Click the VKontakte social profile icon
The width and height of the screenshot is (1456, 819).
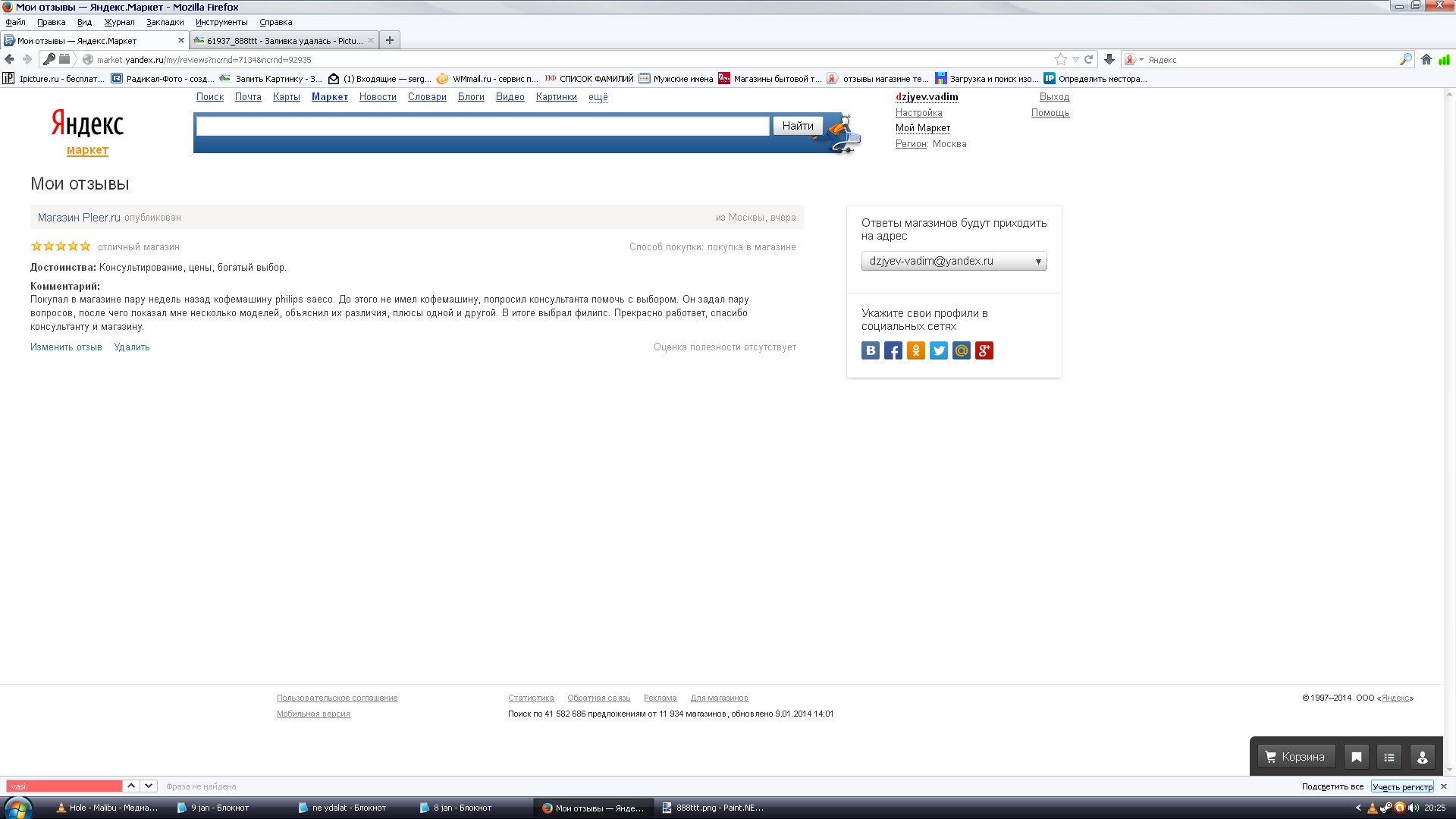[870, 350]
